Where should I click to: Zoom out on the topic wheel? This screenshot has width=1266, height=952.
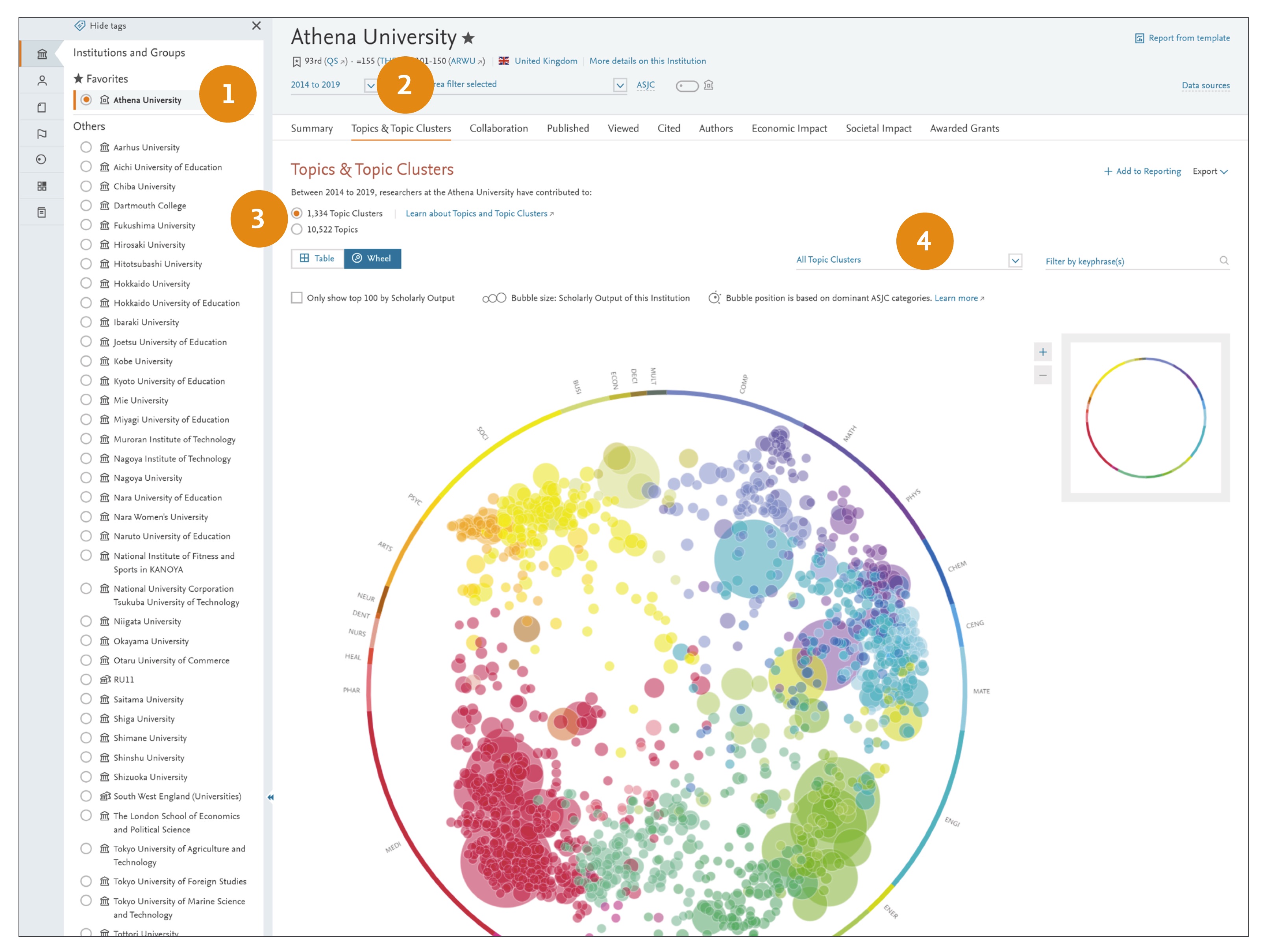[1043, 376]
